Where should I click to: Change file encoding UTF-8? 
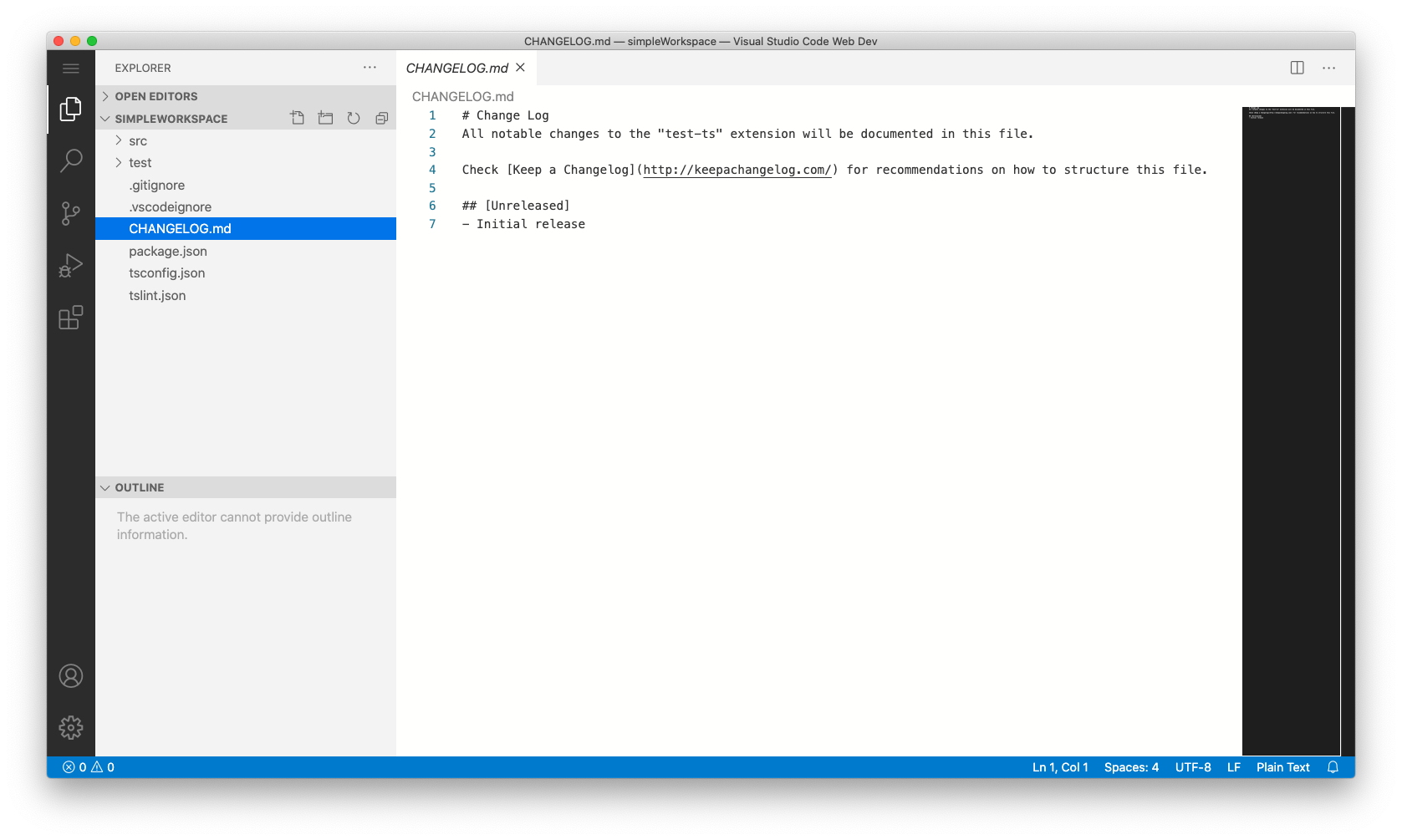(x=1193, y=767)
